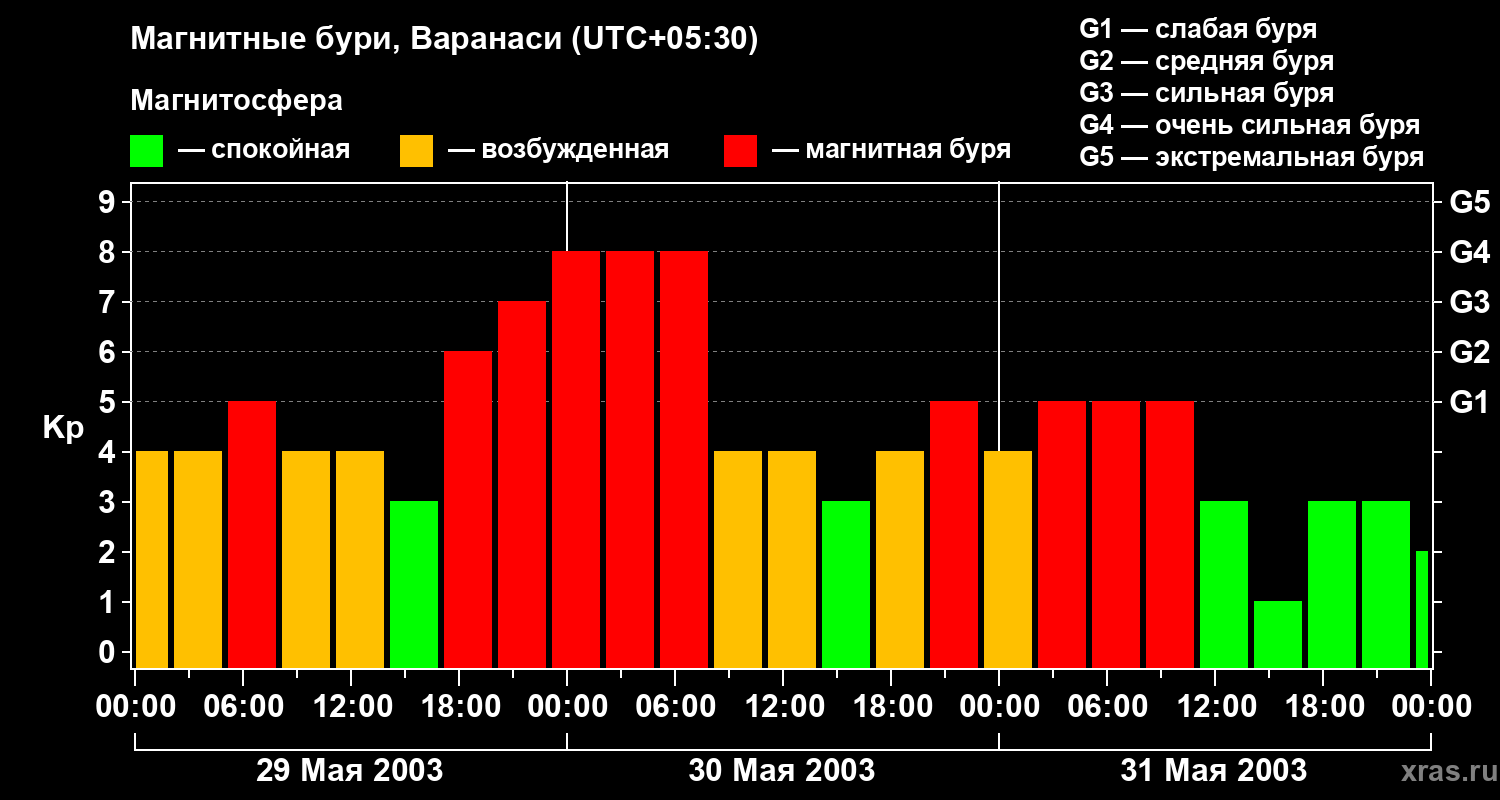
Task: Click the 'G4 — очень сильная буря' legend line
Action: 1249,125
